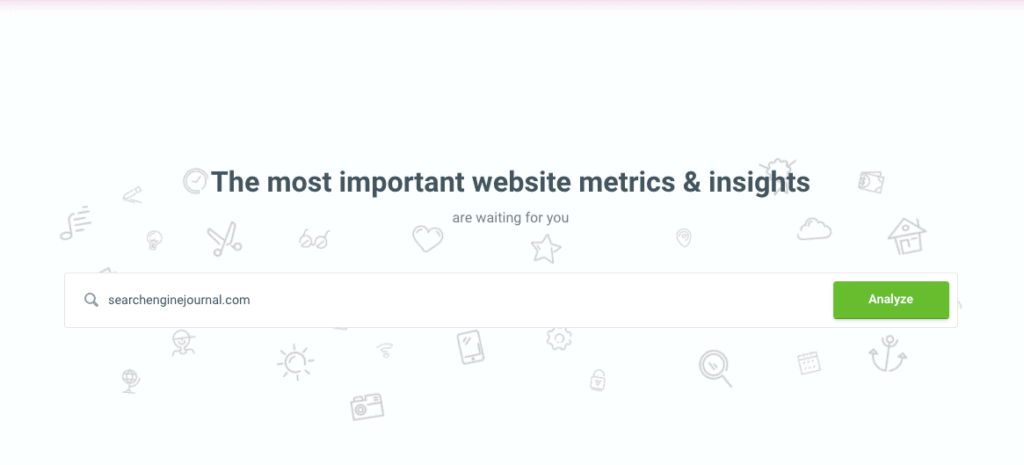Click the scissors icon

225,240
